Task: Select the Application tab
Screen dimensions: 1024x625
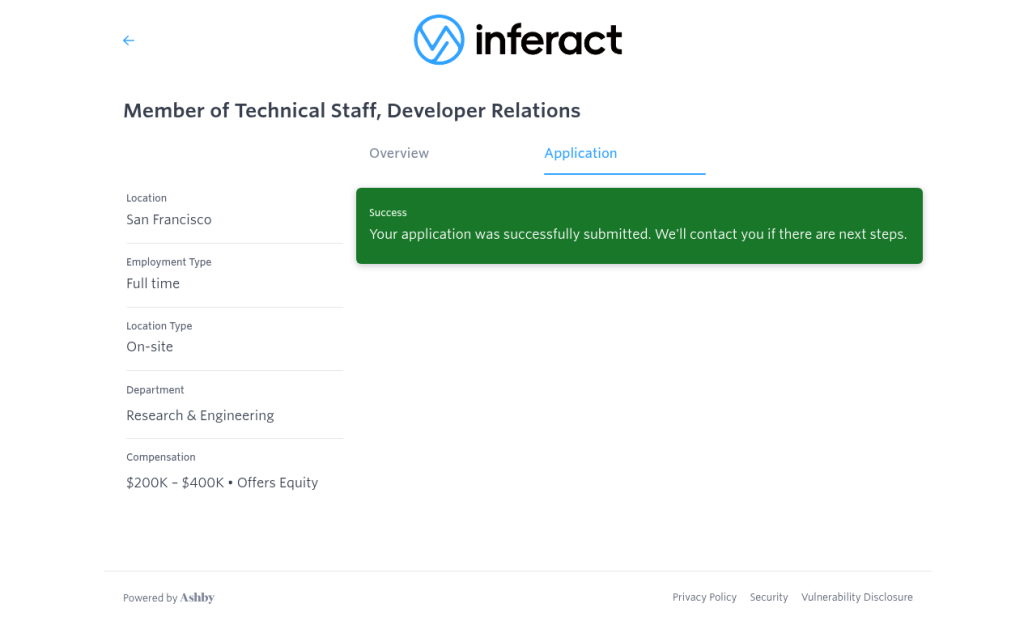Action: click(x=581, y=153)
